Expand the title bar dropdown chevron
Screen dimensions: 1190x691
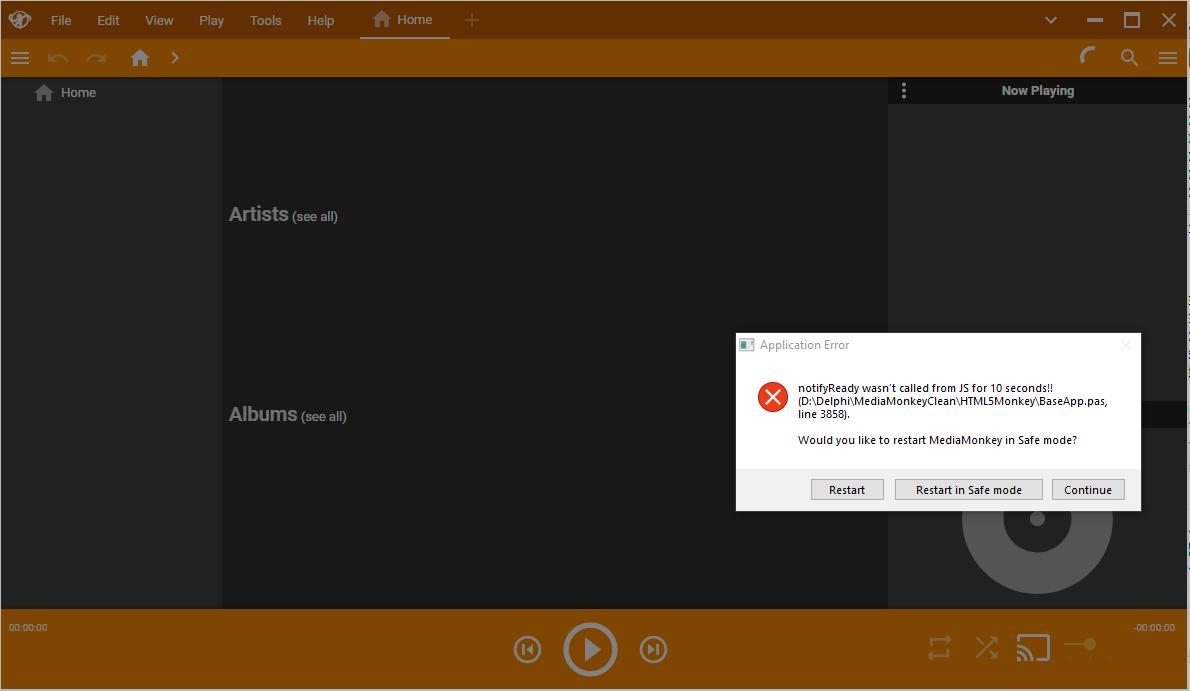click(x=1051, y=20)
